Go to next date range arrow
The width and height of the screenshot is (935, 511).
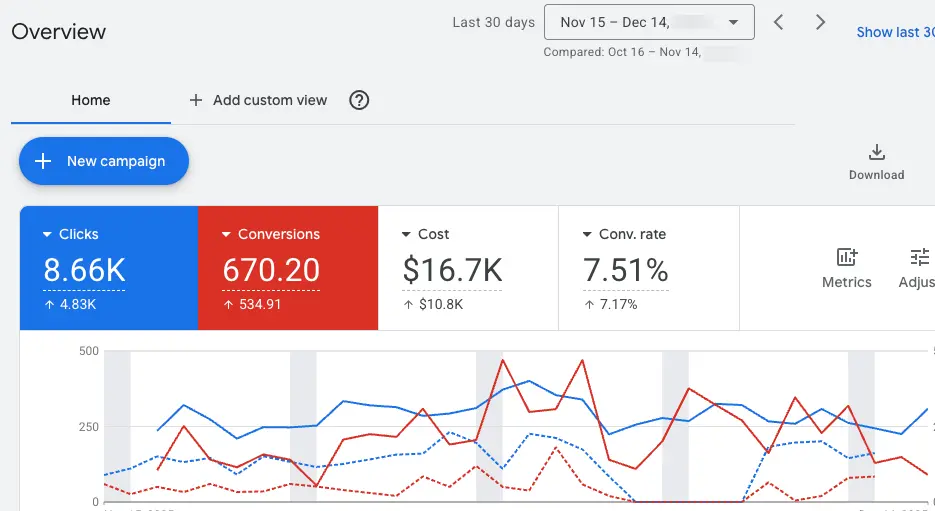(x=821, y=23)
